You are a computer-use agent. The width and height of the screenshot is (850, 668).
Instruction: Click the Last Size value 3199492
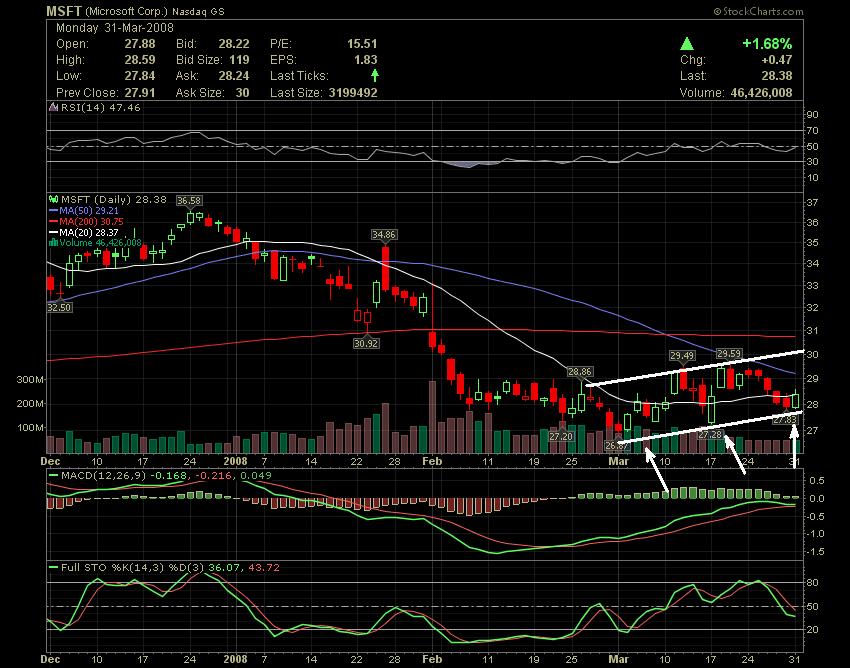(353, 93)
